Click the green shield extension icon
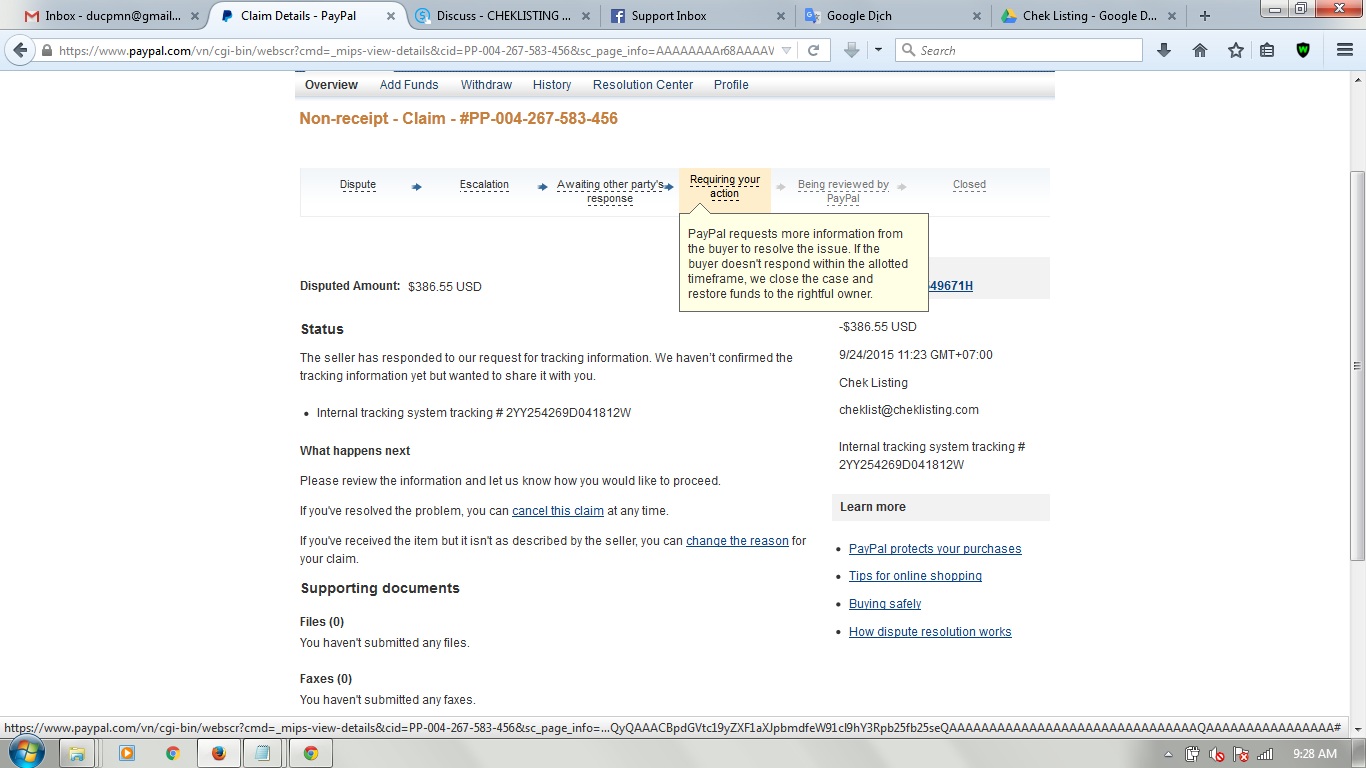Viewport: 1366px width, 768px height. [x=1303, y=51]
